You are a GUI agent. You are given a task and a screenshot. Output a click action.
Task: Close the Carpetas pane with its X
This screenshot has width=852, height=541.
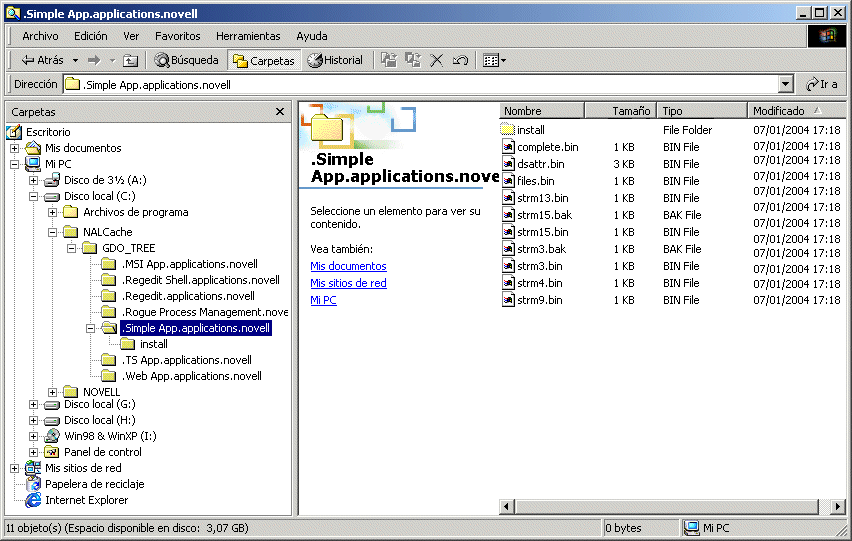[x=280, y=112]
